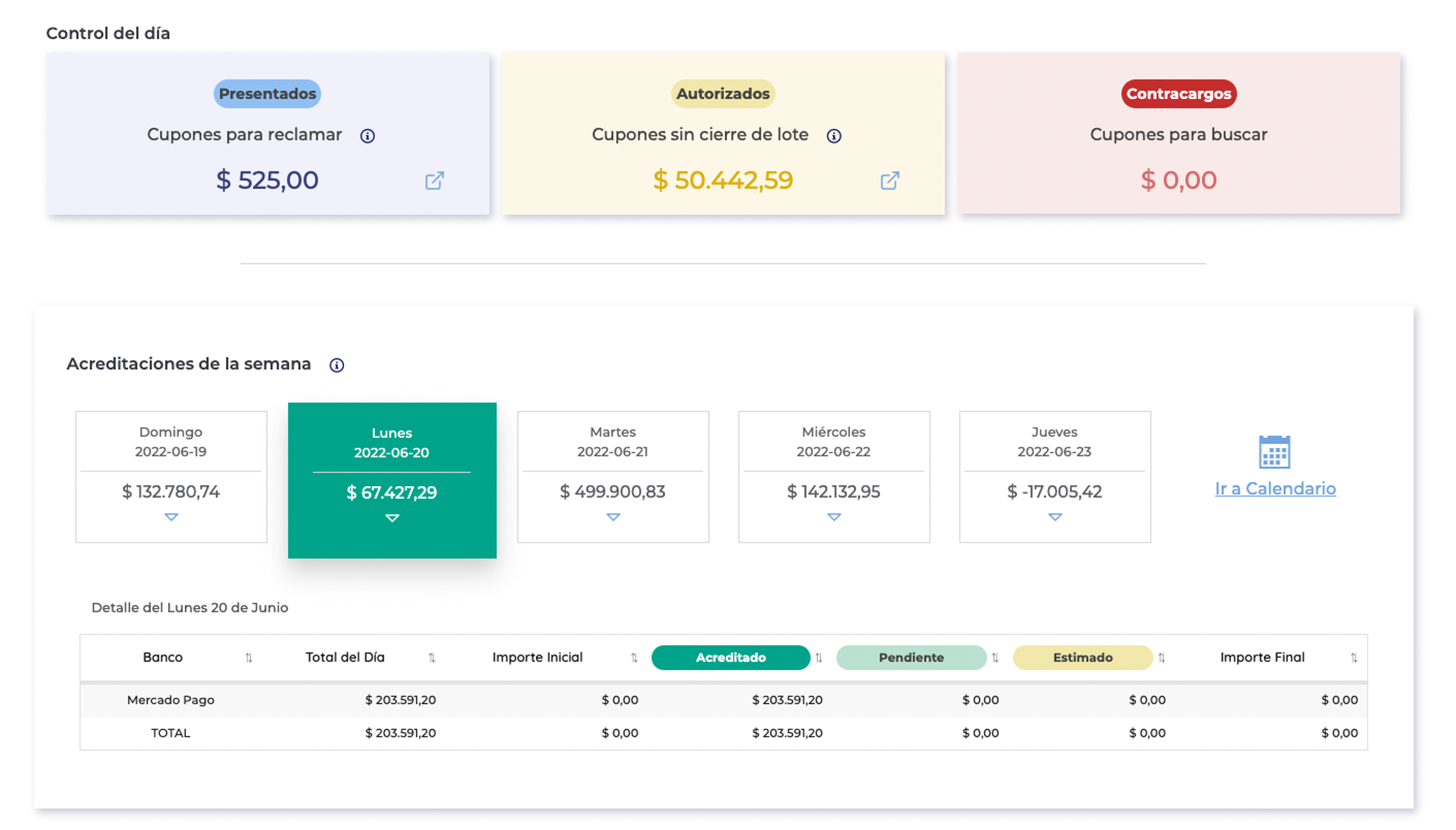This screenshot has width=1456, height=830.
Task: Click the calendar icon above Ir a Calendario
Action: (1274, 451)
